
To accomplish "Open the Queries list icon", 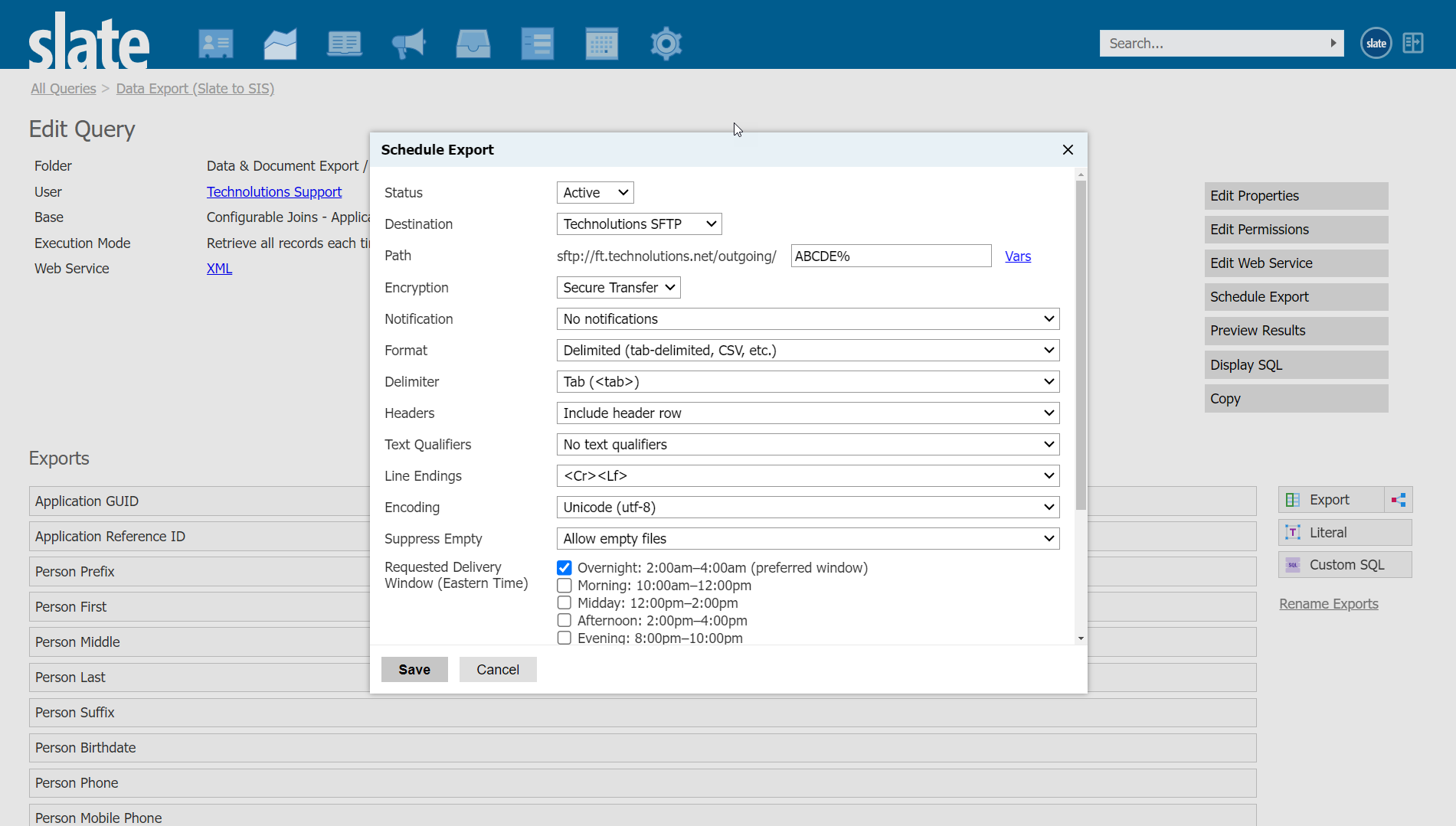I will [x=537, y=44].
